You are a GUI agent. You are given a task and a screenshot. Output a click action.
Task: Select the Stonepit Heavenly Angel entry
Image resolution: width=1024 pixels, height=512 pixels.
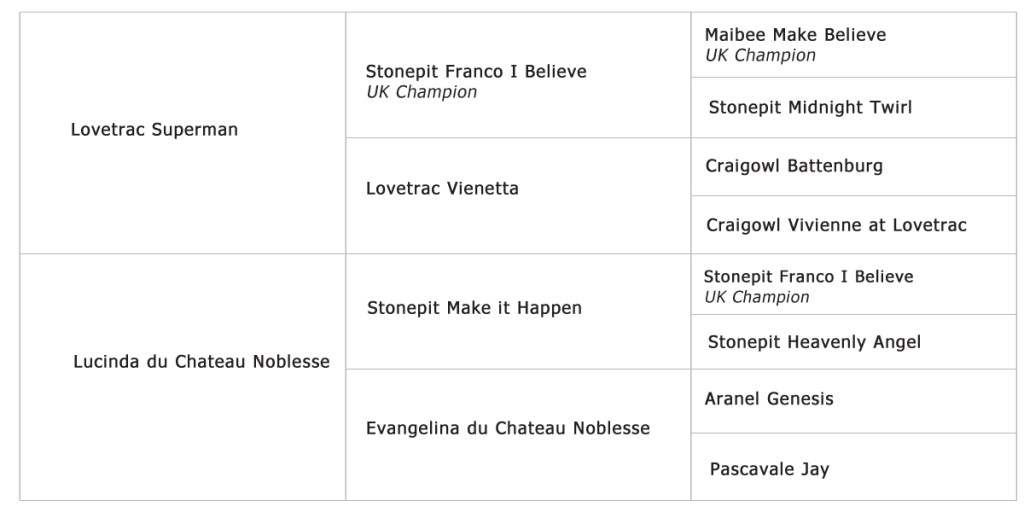pyautogui.click(x=814, y=342)
